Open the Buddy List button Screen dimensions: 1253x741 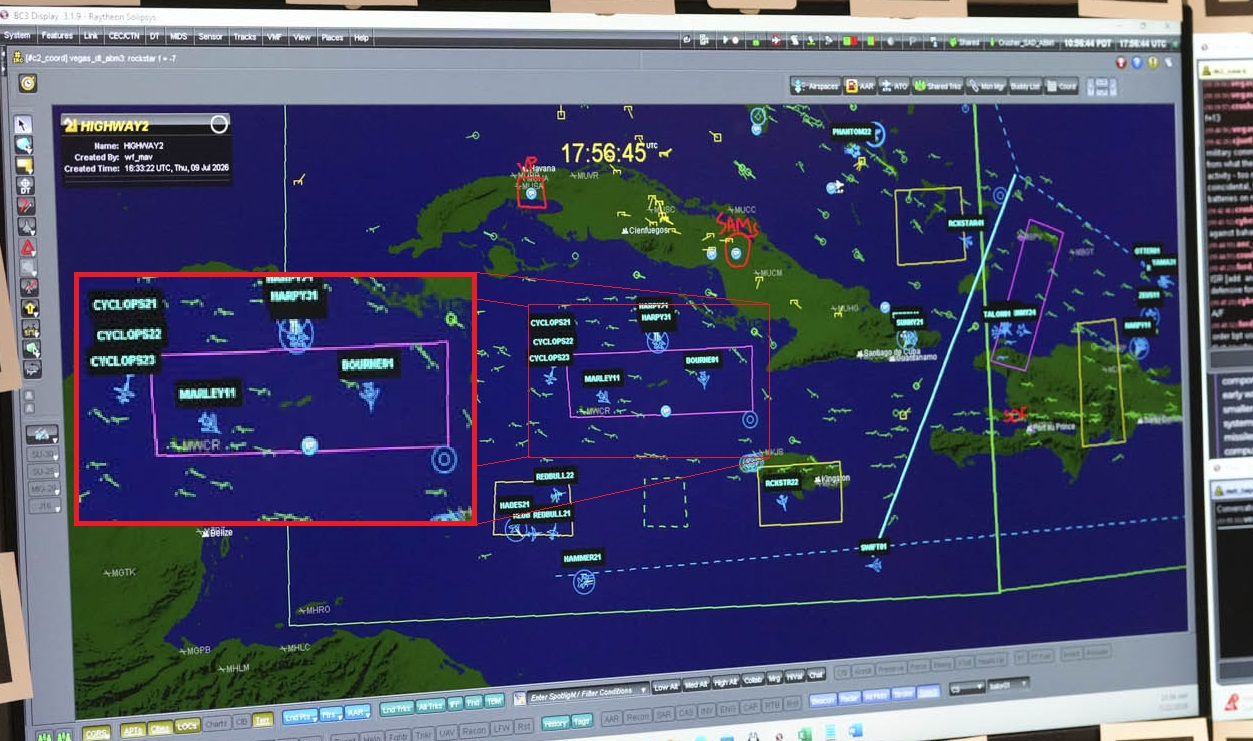click(x=1025, y=86)
